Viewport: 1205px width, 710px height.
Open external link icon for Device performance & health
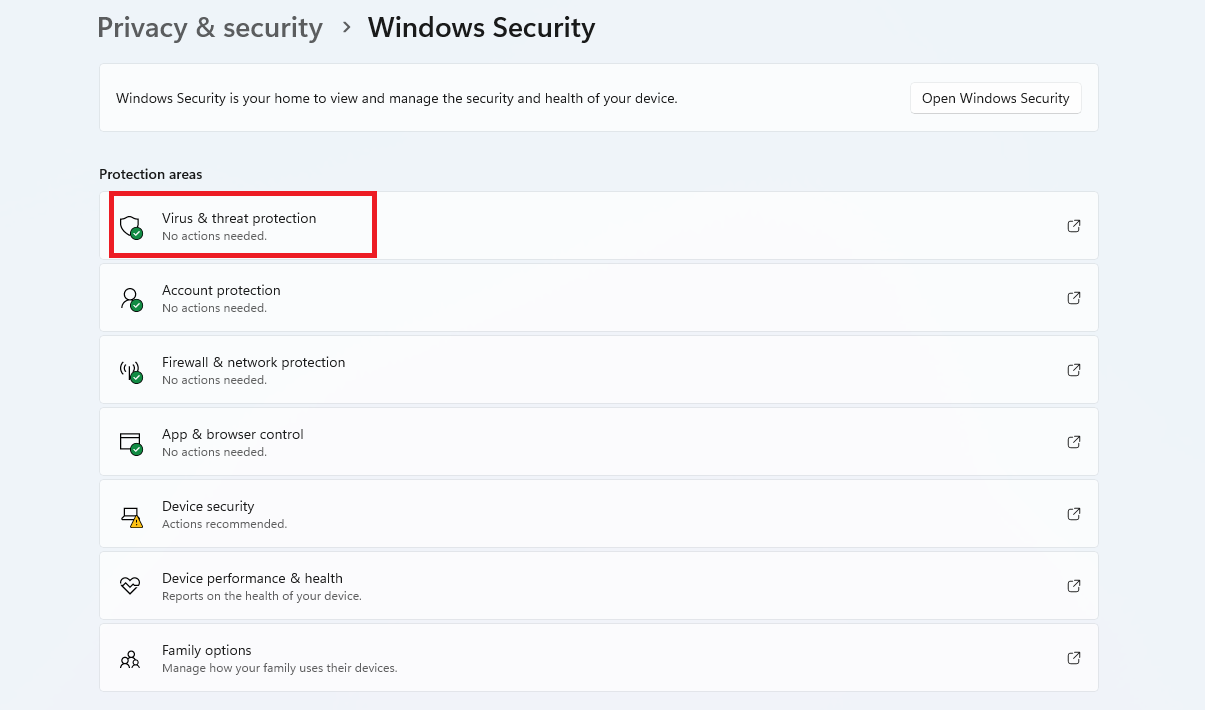tap(1074, 586)
